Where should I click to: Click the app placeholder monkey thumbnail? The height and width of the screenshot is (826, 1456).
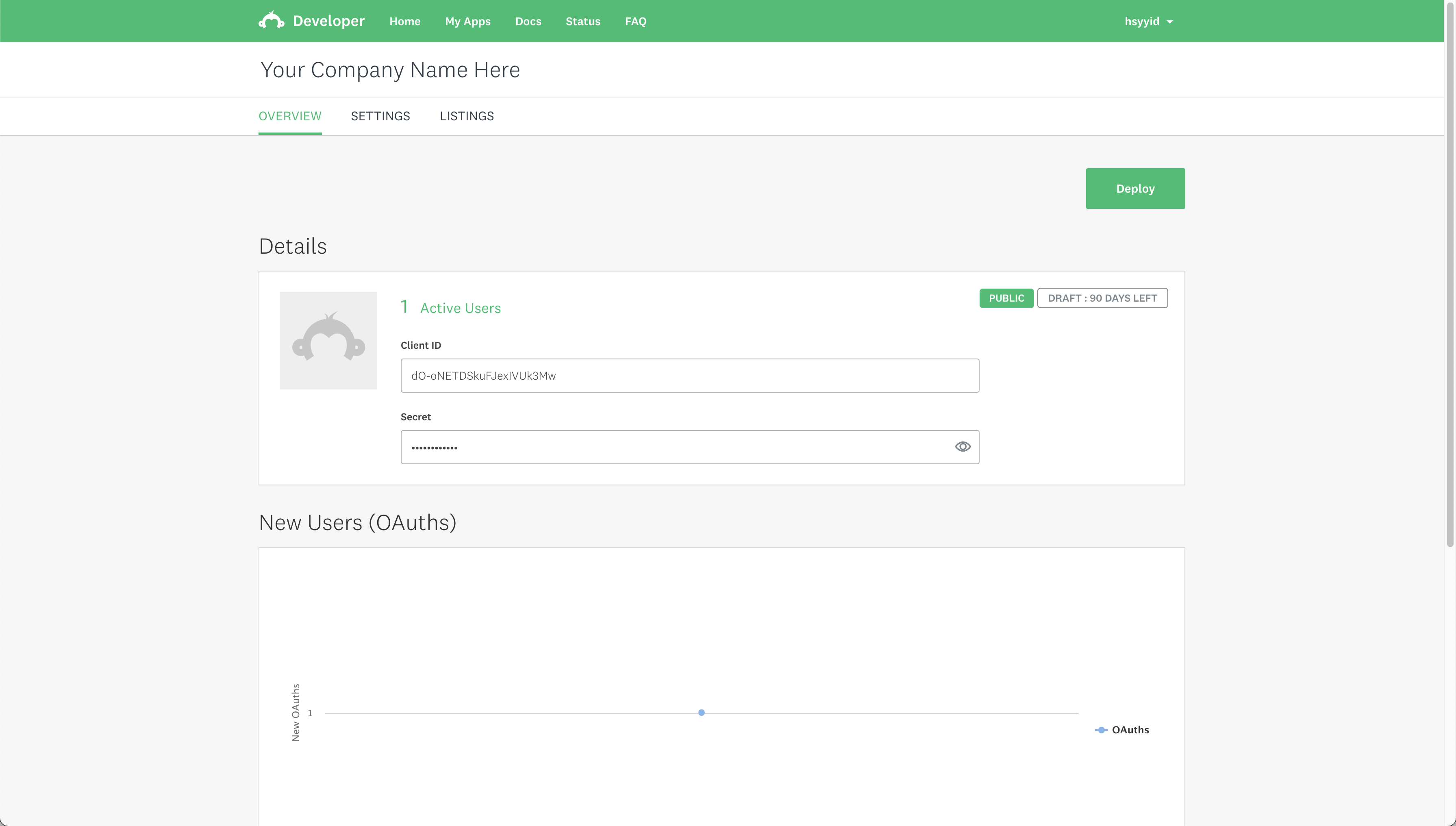328,340
